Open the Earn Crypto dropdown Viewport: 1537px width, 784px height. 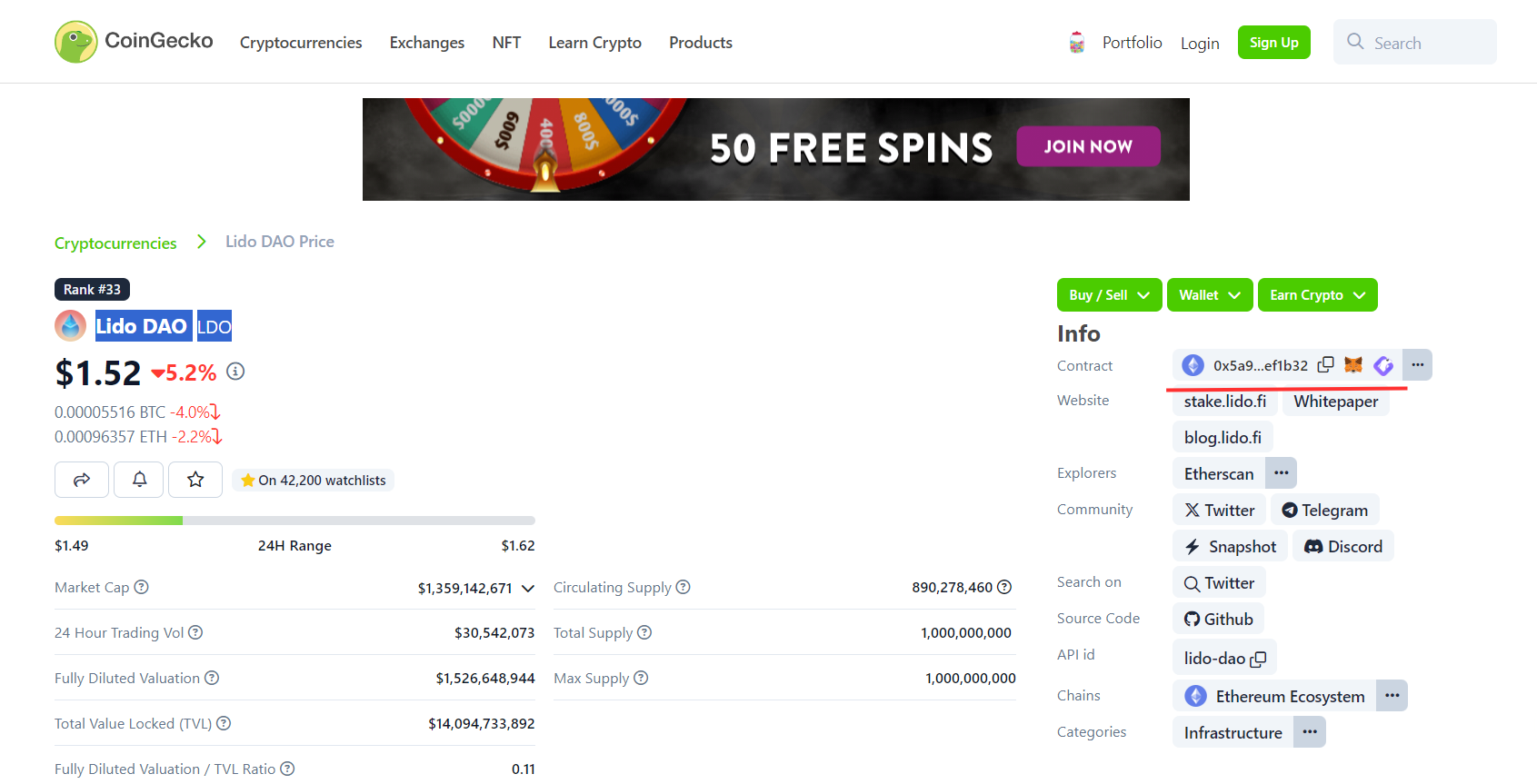(1317, 294)
